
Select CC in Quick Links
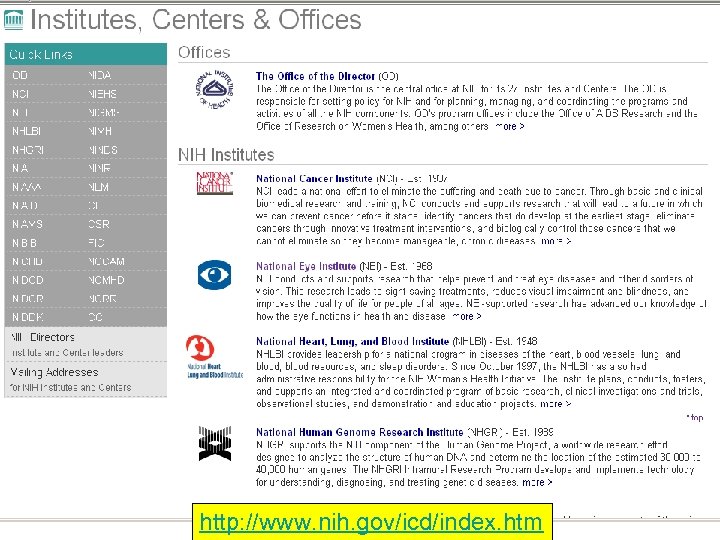(x=96, y=317)
